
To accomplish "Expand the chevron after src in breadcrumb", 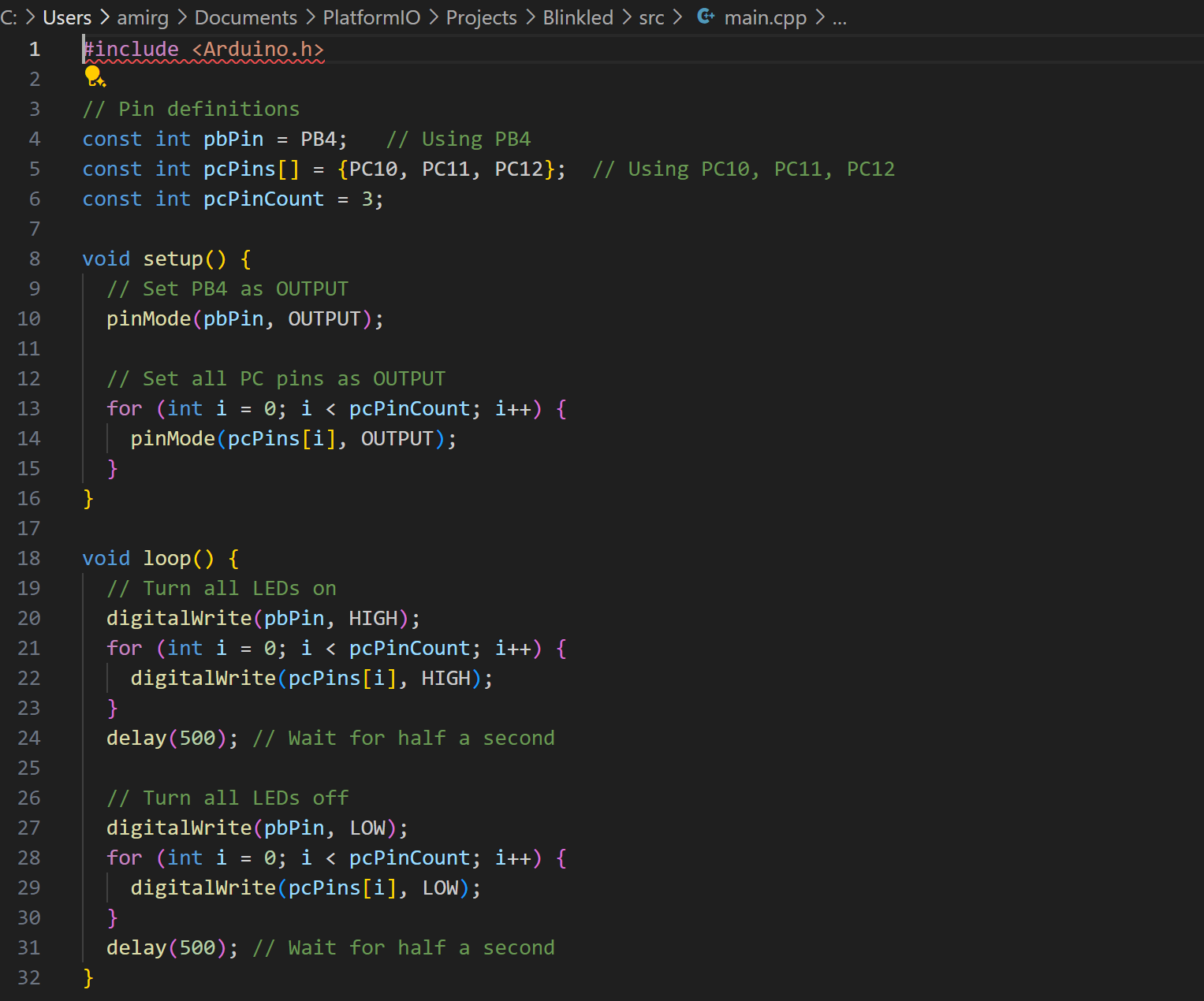I will [x=677, y=17].
